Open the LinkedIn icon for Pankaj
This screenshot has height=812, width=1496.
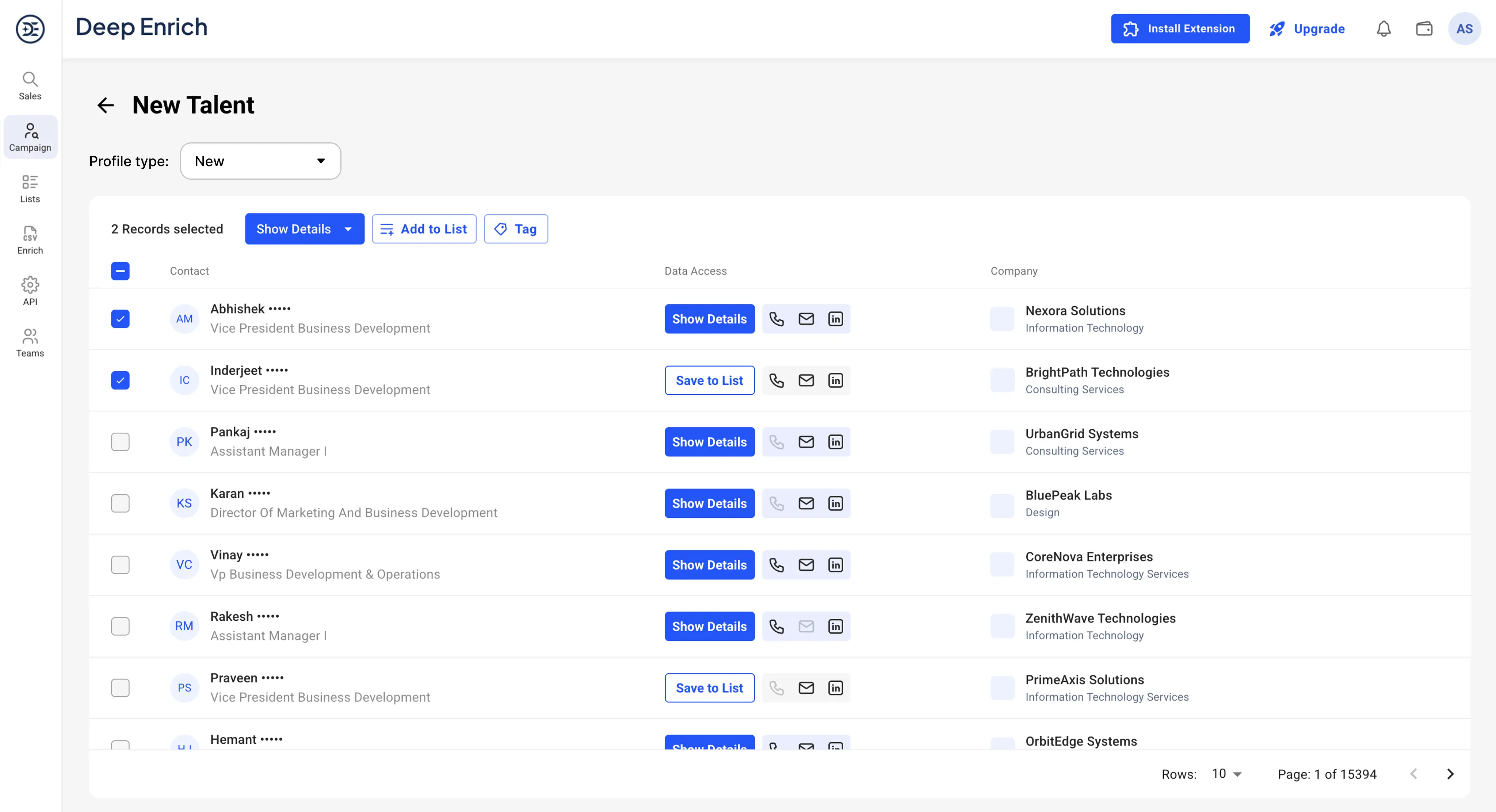(836, 442)
